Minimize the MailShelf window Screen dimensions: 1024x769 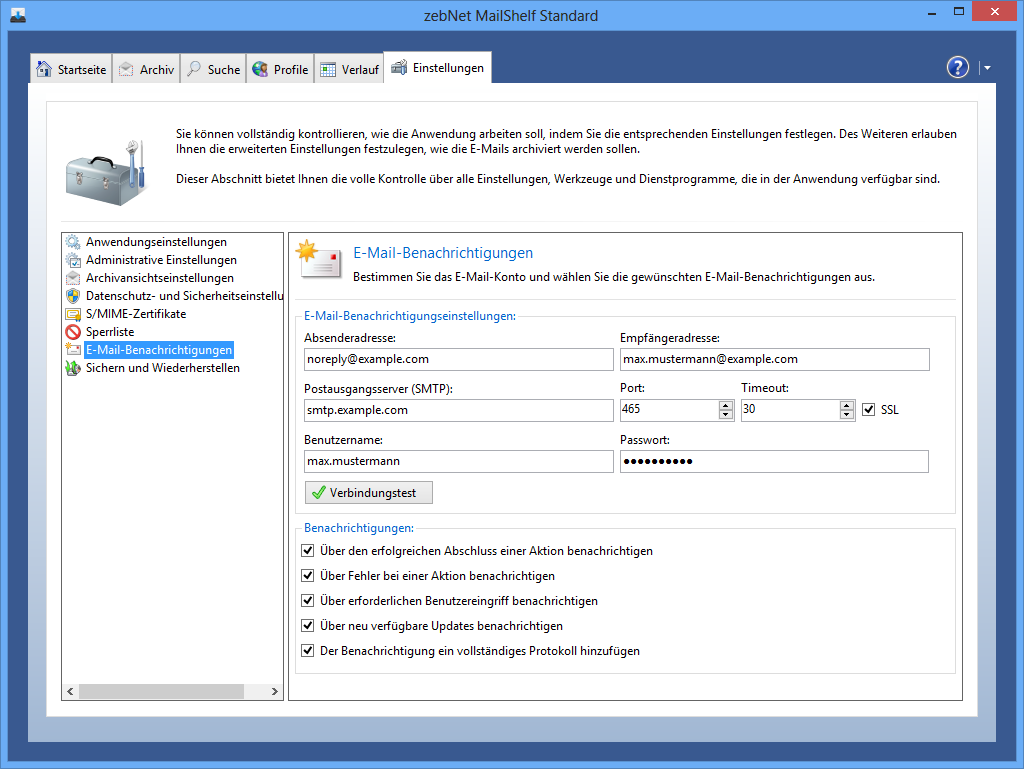pos(932,12)
